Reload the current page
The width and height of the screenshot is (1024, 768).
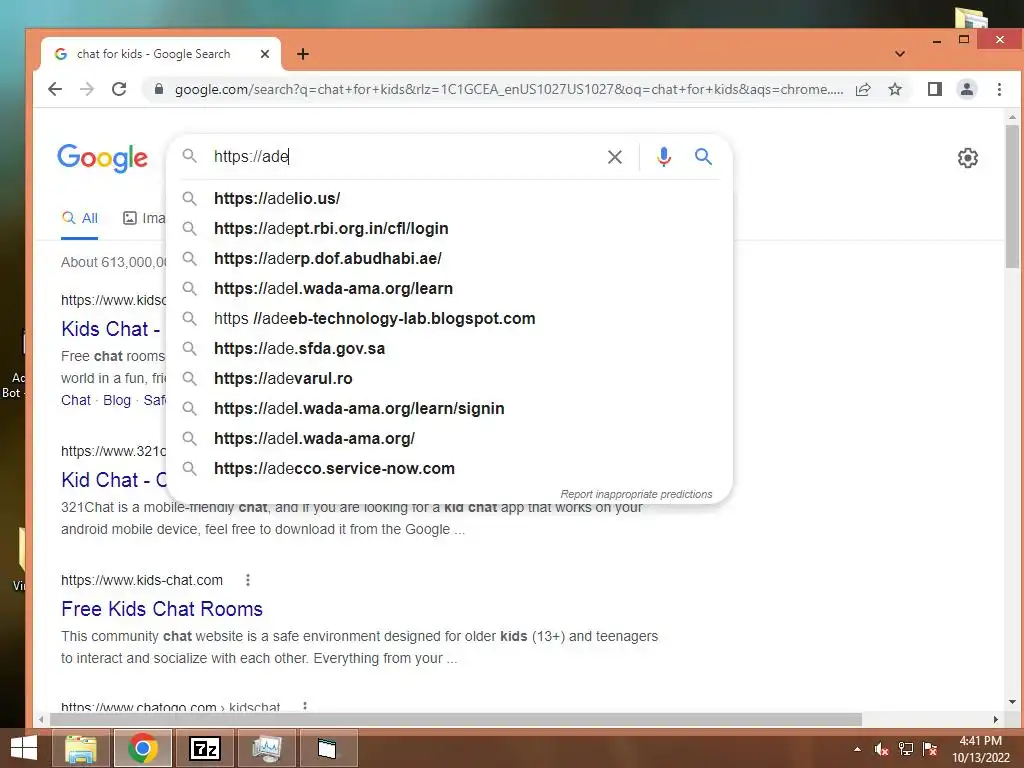point(119,89)
